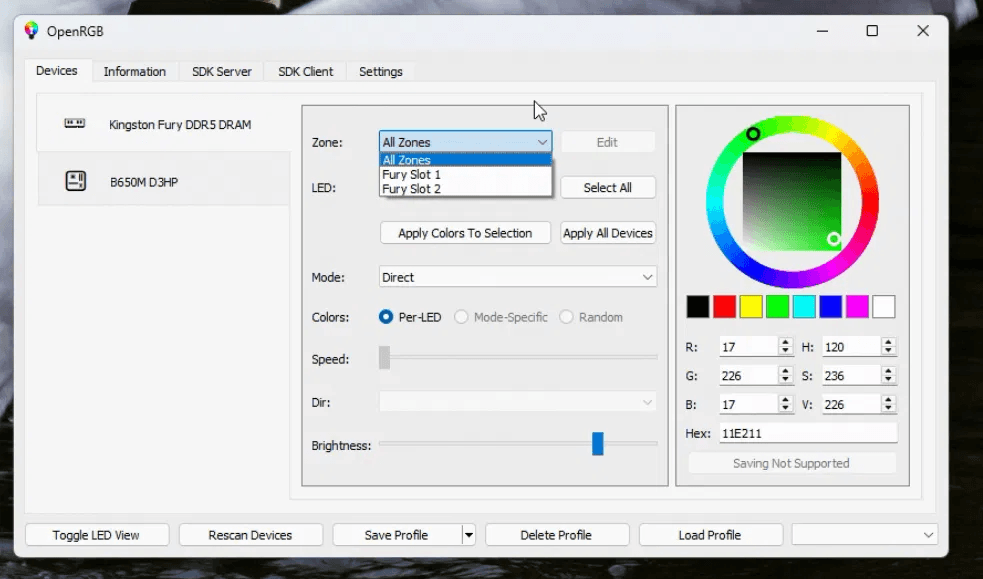Viewport: 983px width, 579px height.
Task: Click the S saturation value field
Action: pos(852,375)
